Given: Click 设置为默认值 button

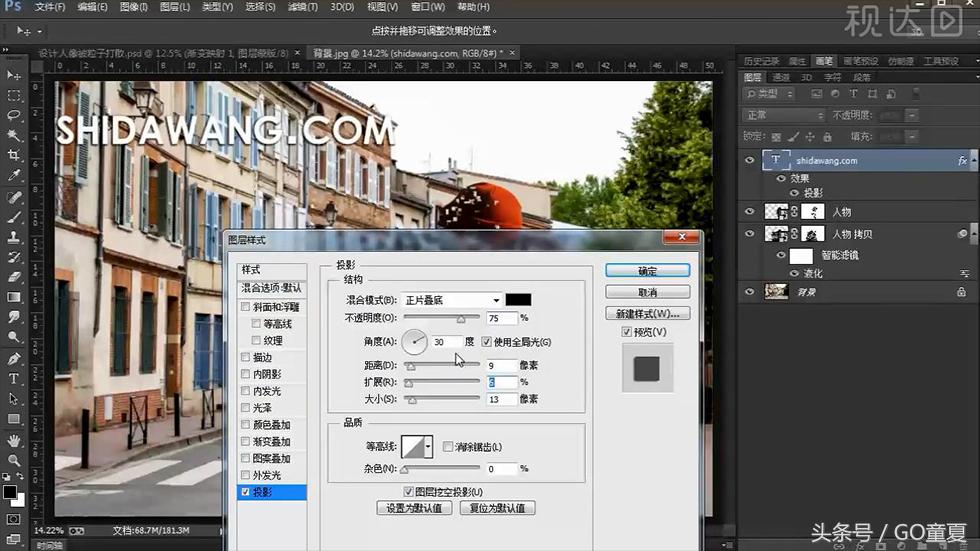Looking at the screenshot, I should (x=414, y=508).
